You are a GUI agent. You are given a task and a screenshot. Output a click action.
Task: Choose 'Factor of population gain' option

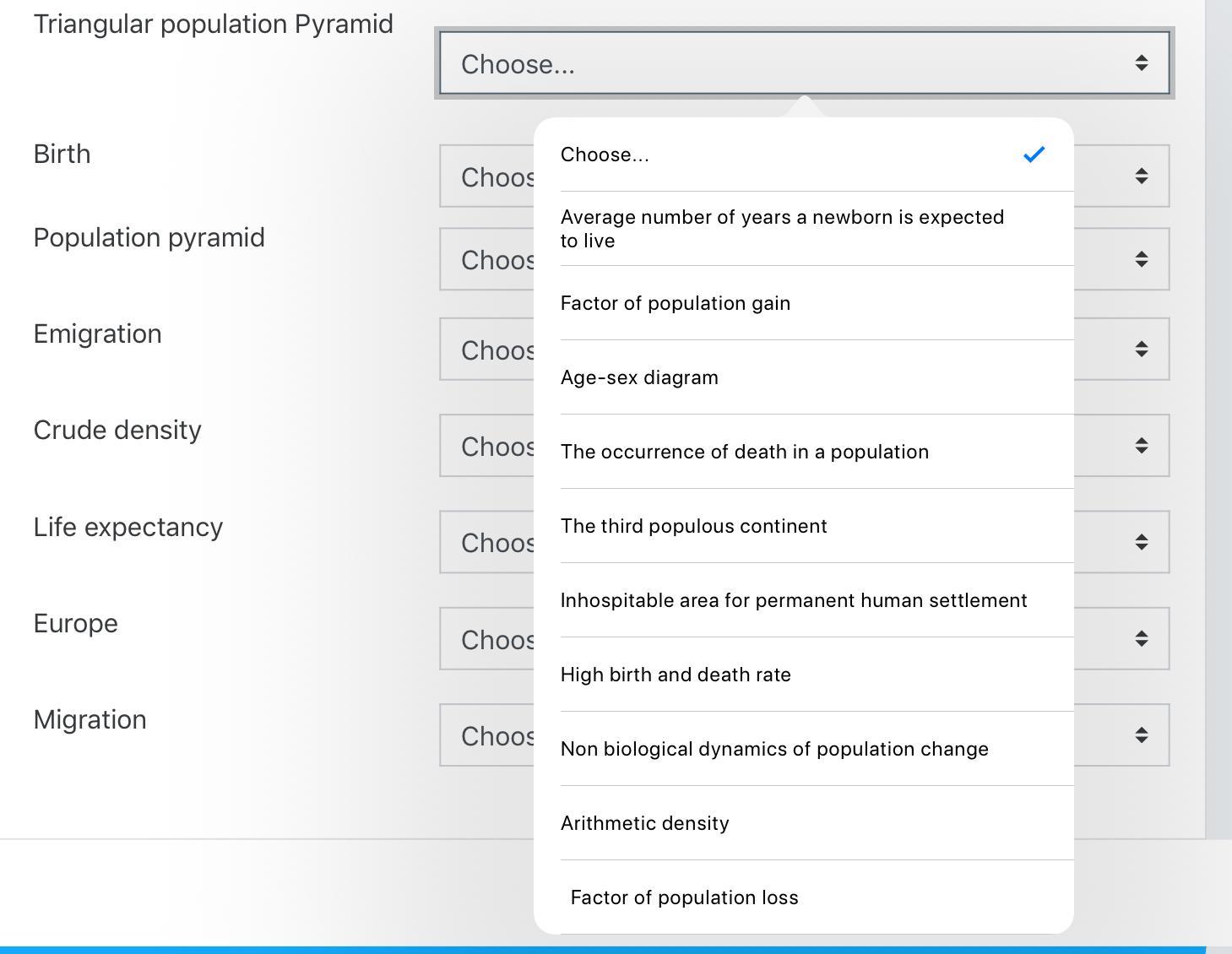point(676,304)
